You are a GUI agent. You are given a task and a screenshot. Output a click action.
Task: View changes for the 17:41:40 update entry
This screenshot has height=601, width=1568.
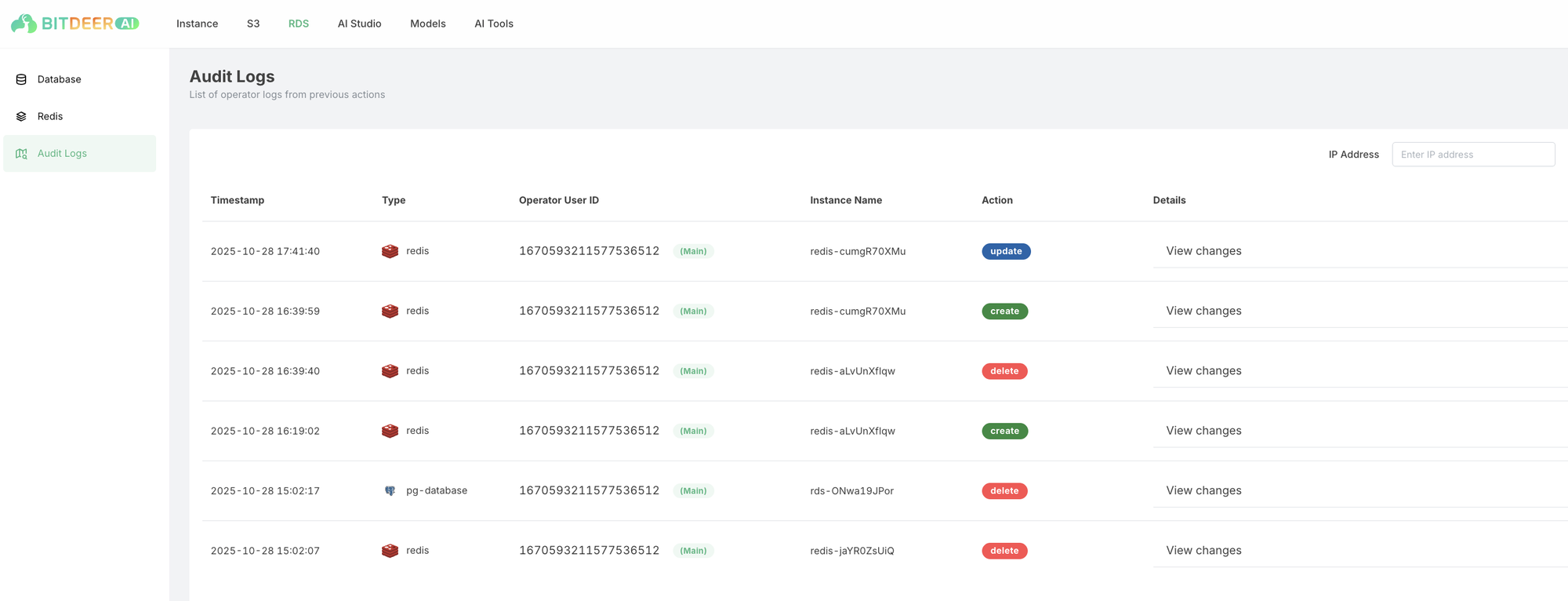[x=1203, y=251]
